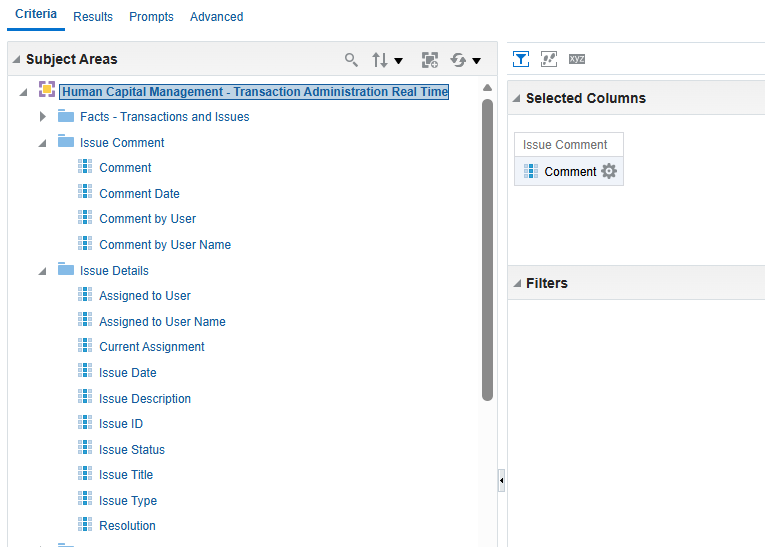The width and height of the screenshot is (765, 547).
Task: Open the refresh dropdown arrow
Action: 477,61
